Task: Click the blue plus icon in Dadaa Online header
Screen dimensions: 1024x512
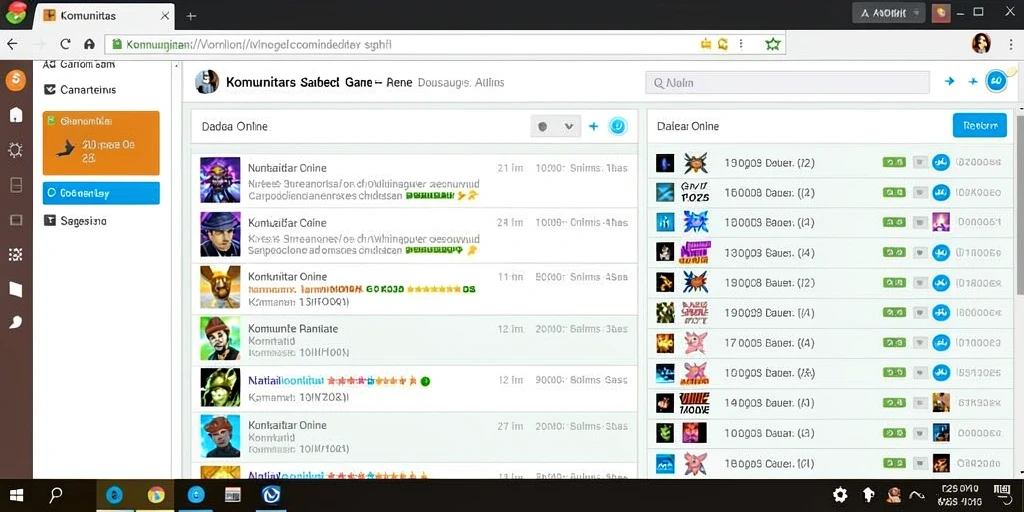Action: tap(594, 126)
